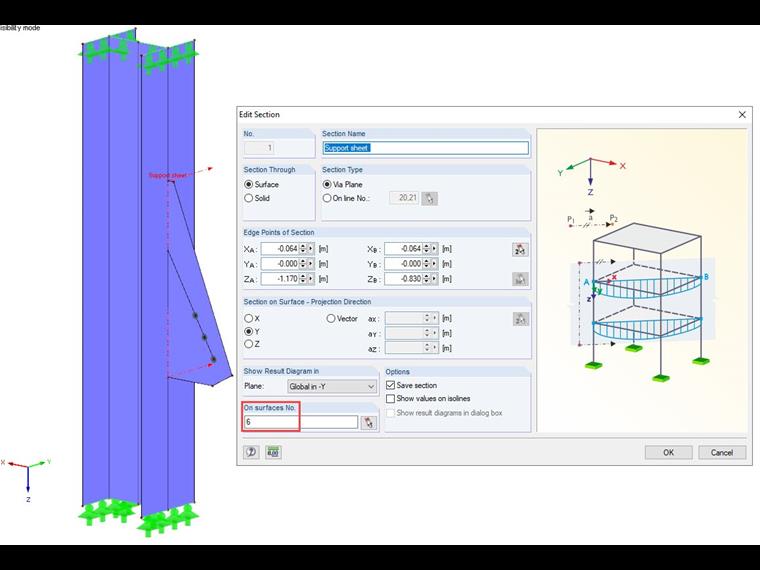Viewport: 760px width, 570px height.
Task: Click the ZA coordinate input field
Action: click(280, 279)
